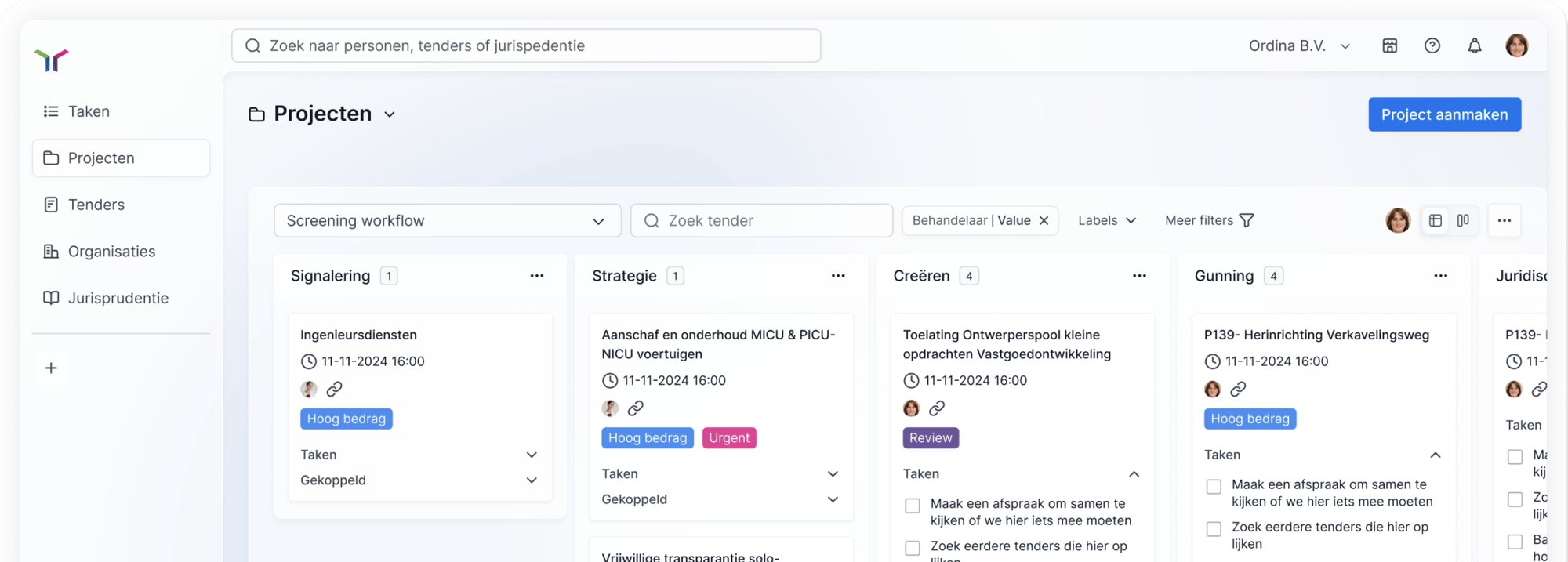The width and height of the screenshot is (1568, 562).
Task: Check 'Maak een afspraak' checkbox in Gunning card
Action: click(x=1214, y=487)
